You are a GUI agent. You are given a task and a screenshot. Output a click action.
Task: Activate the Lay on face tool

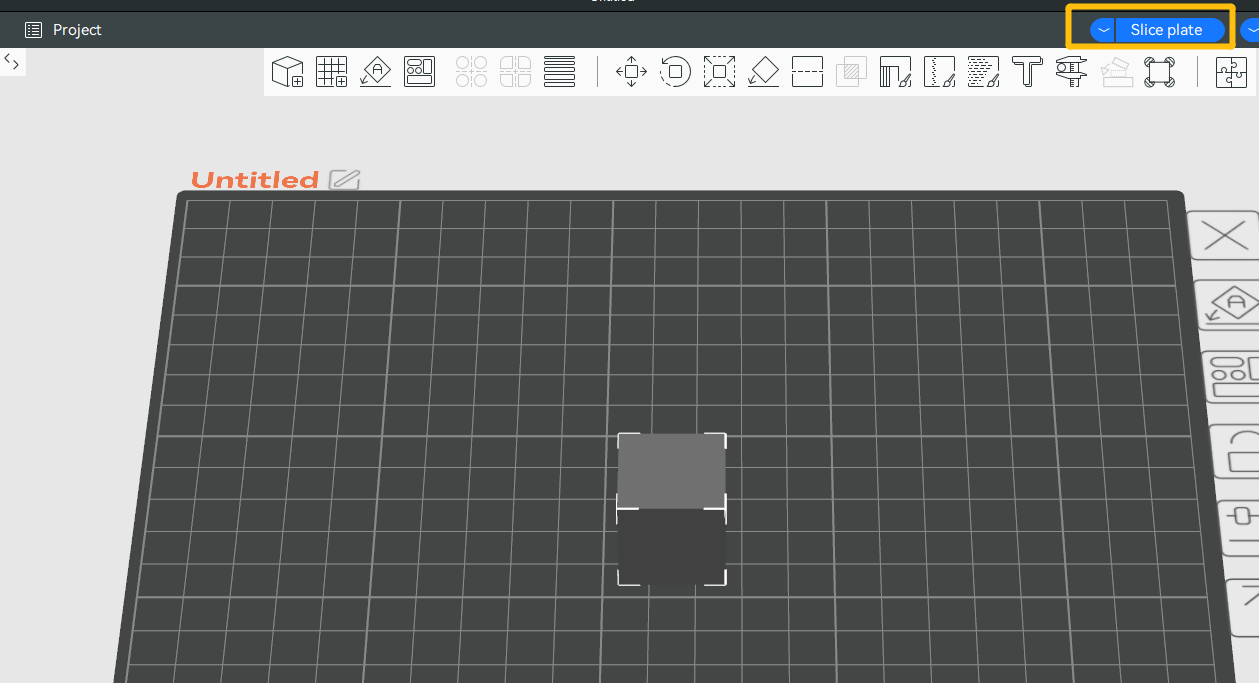[x=763, y=72]
